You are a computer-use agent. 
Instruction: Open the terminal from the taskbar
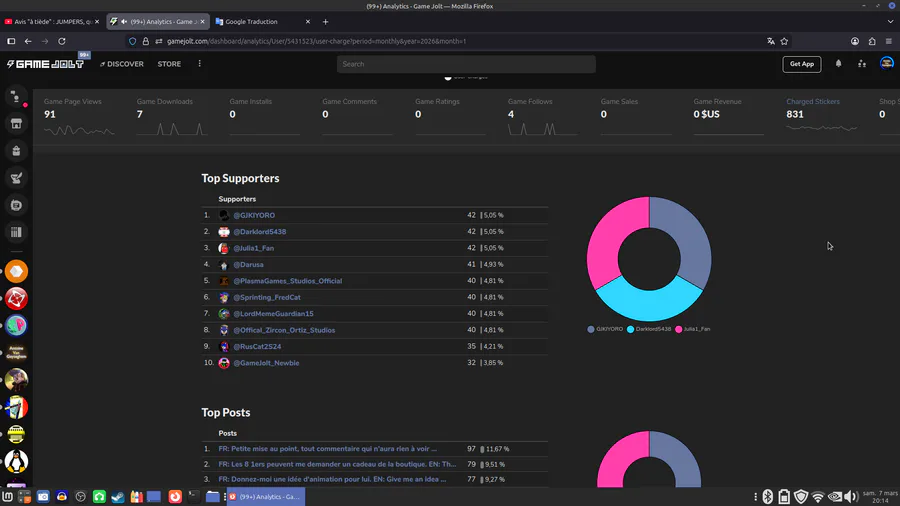(x=194, y=497)
